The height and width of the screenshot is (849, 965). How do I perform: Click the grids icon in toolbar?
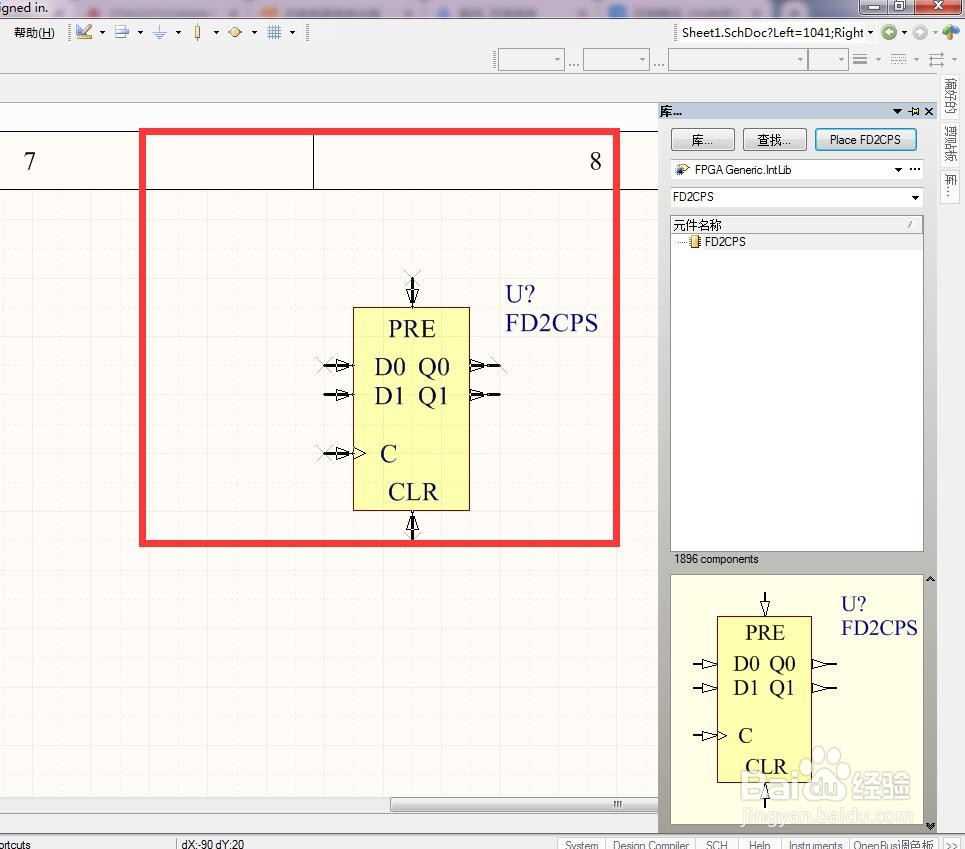coord(274,32)
